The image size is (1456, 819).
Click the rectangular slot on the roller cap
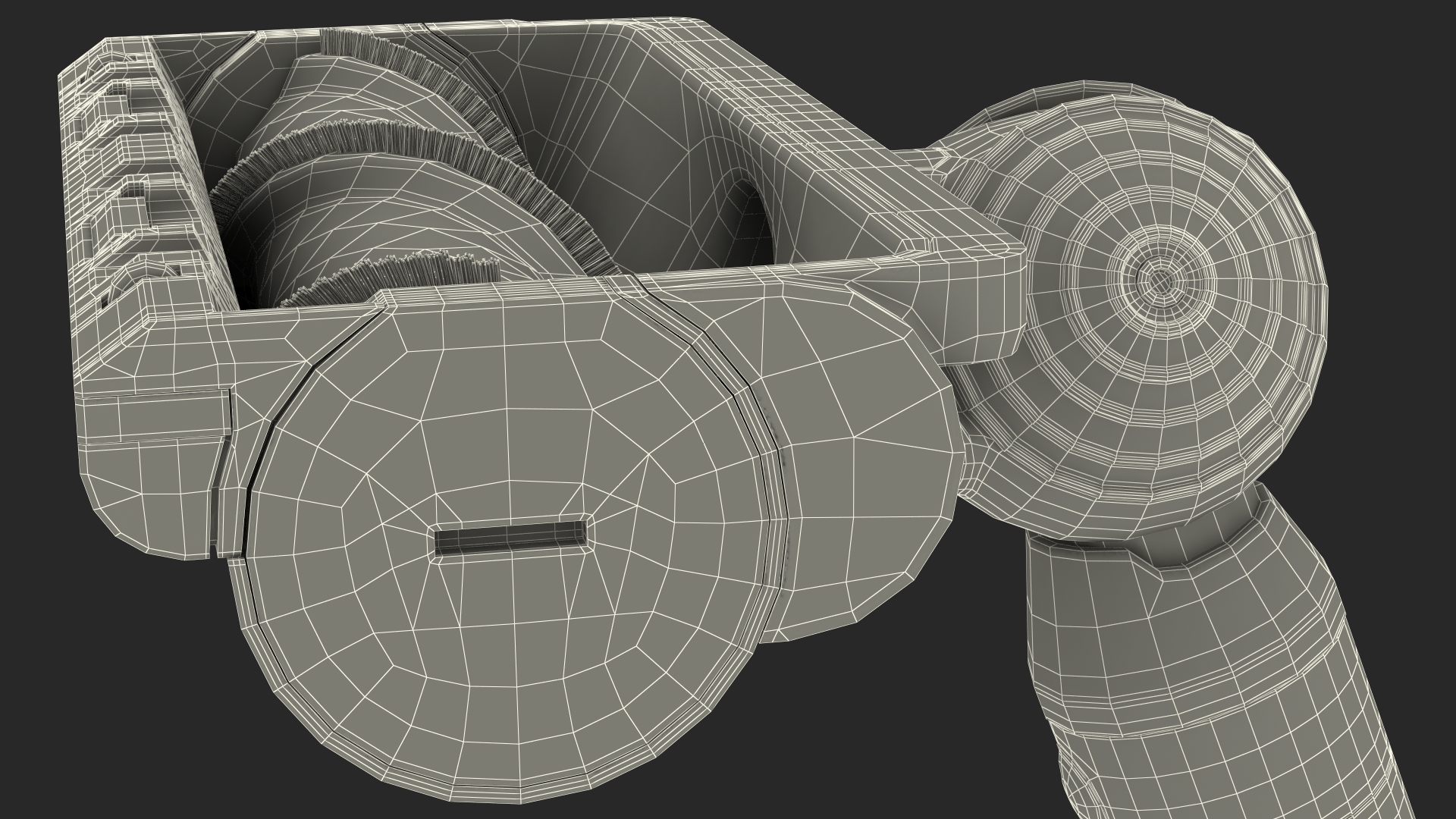pyautogui.click(x=510, y=538)
